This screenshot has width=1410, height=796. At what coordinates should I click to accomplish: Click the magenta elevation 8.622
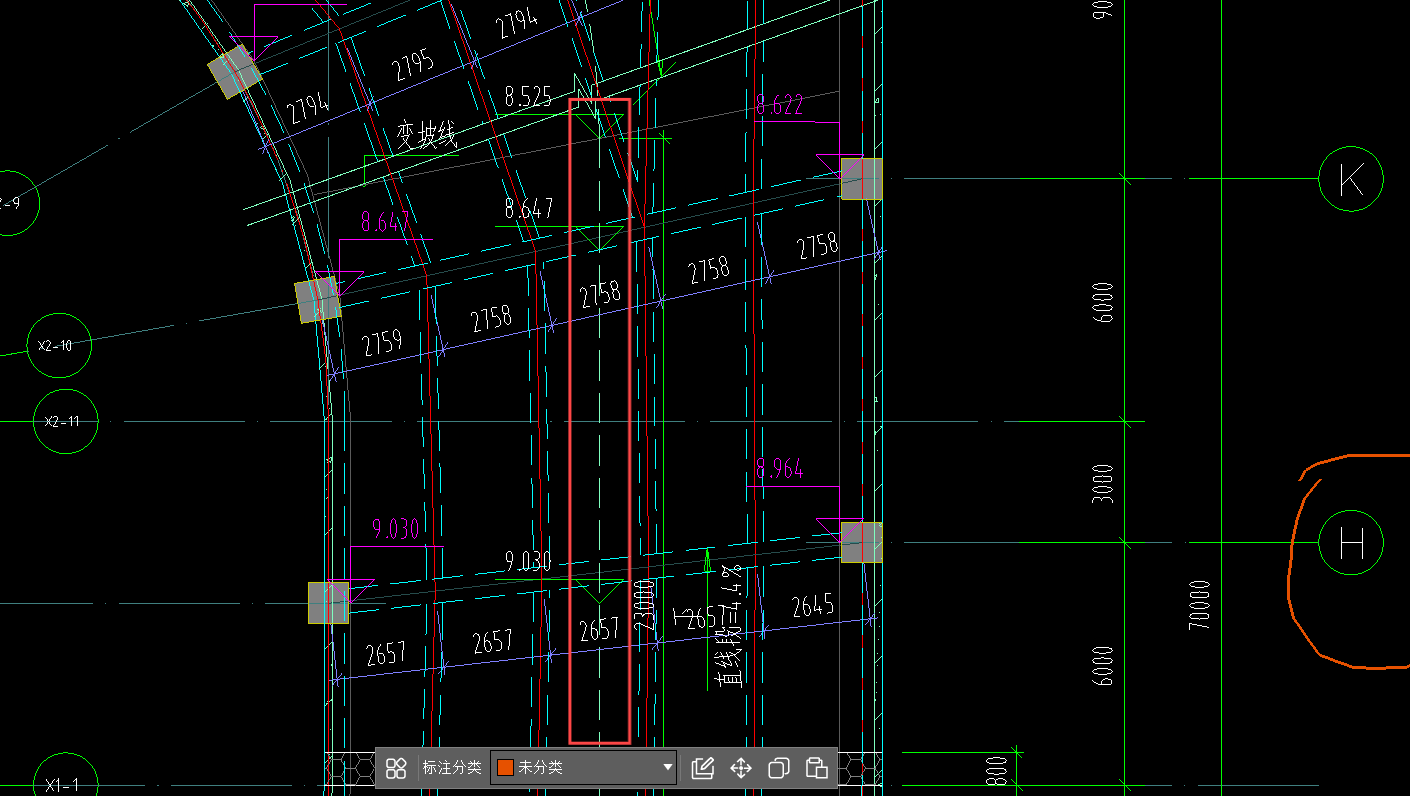tap(780, 105)
